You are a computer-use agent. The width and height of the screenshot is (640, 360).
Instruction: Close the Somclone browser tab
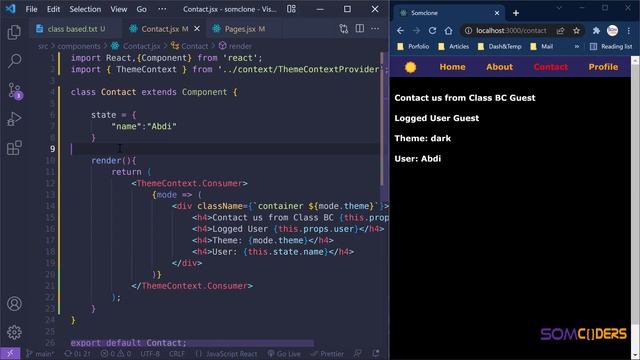tap(497, 13)
